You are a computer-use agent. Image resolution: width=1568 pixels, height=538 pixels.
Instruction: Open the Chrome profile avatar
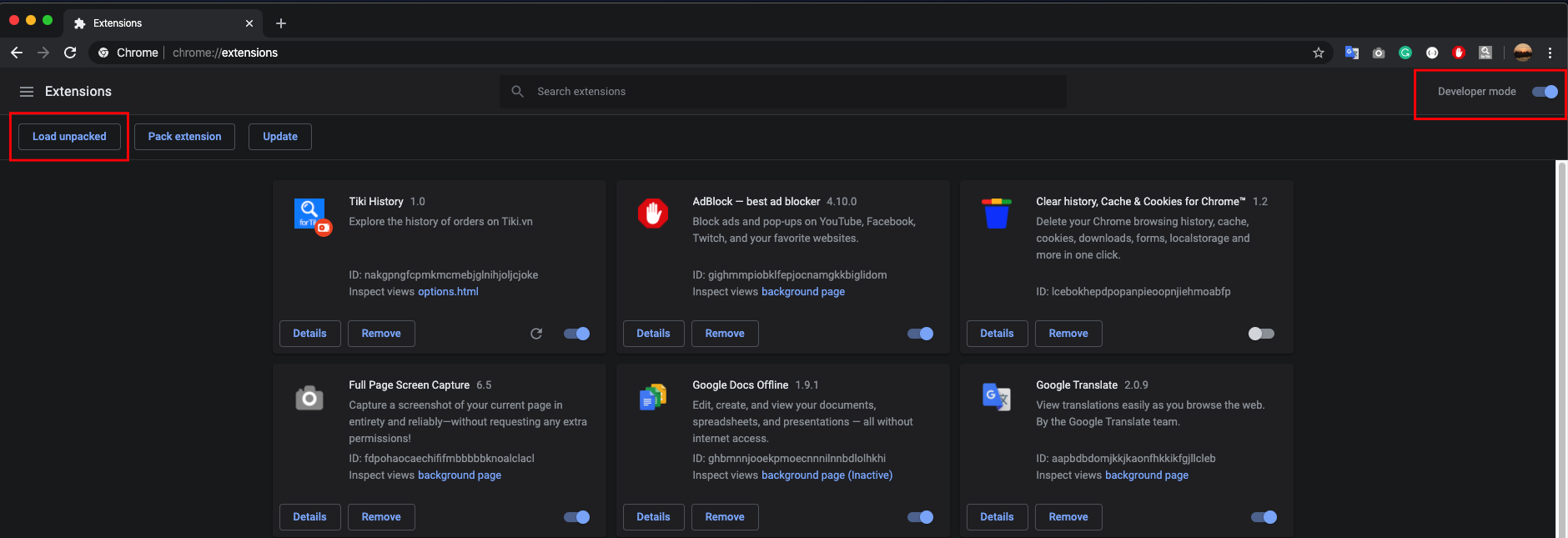[x=1523, y=53]
